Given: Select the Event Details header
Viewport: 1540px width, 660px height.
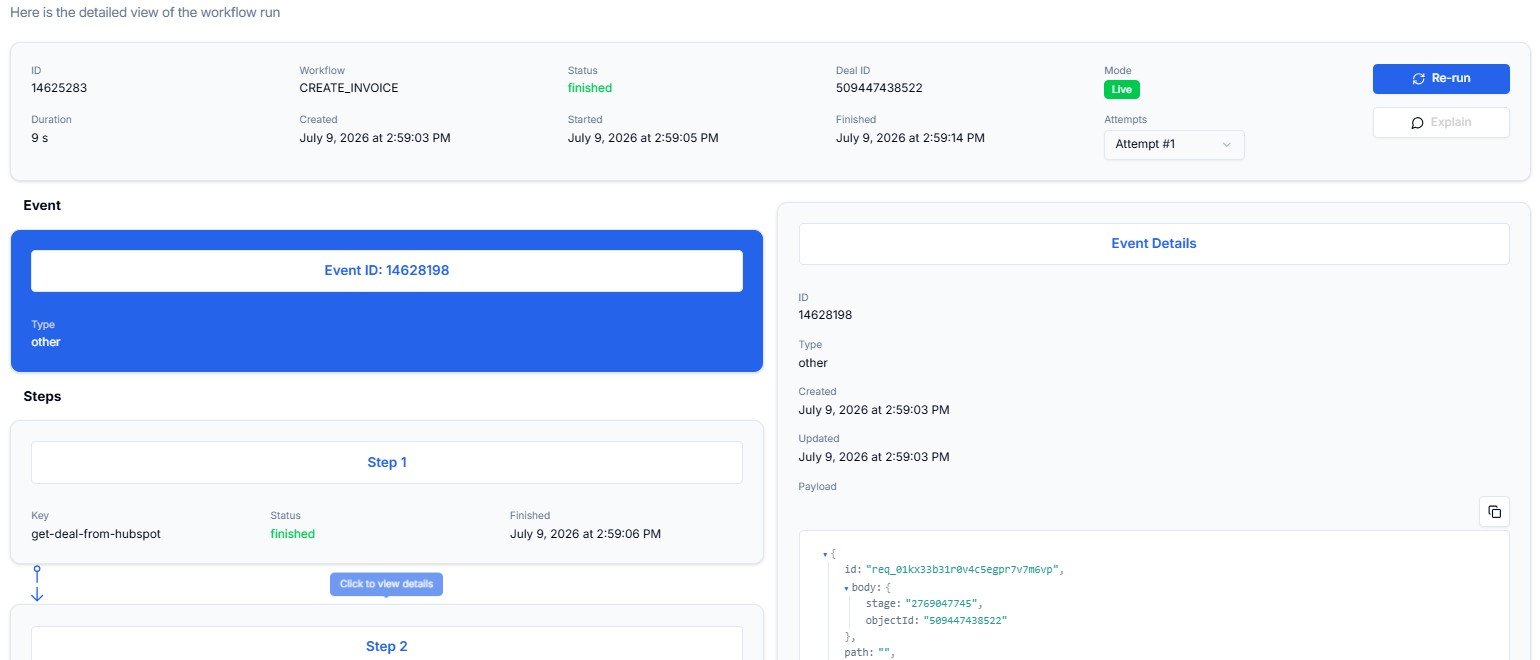Looking at the screenshot, I should click(1154, 243).
